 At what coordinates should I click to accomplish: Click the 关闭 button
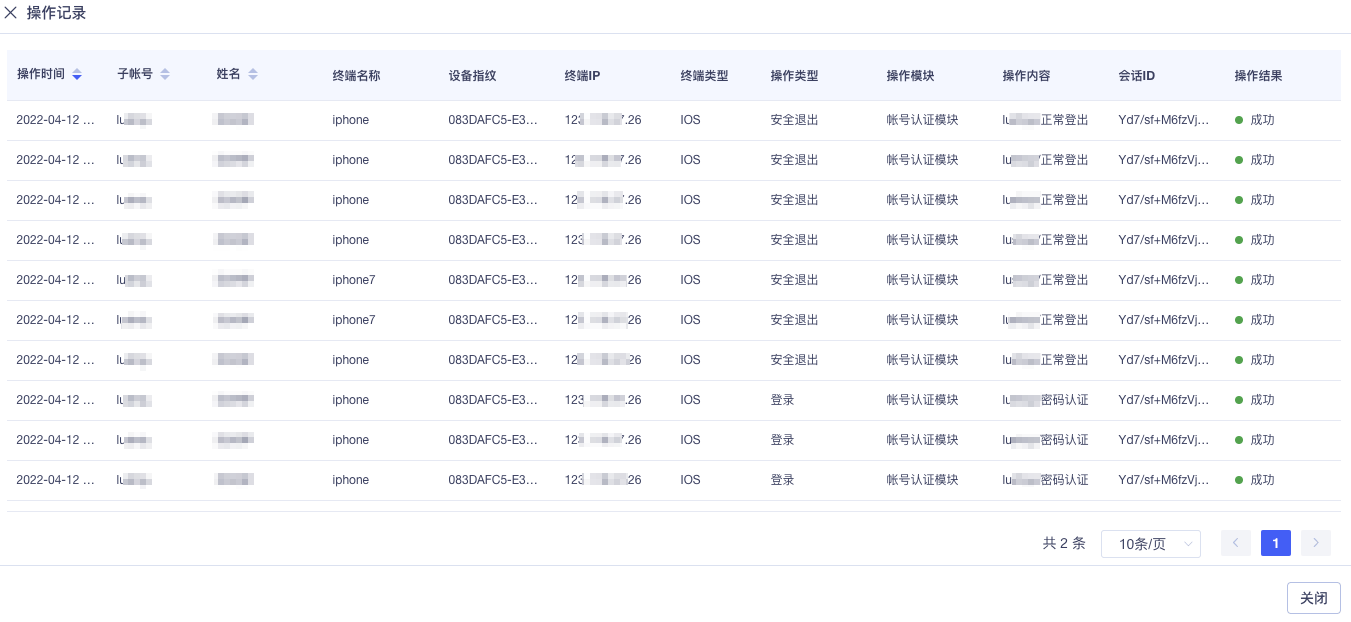(x=1314, y=598)
